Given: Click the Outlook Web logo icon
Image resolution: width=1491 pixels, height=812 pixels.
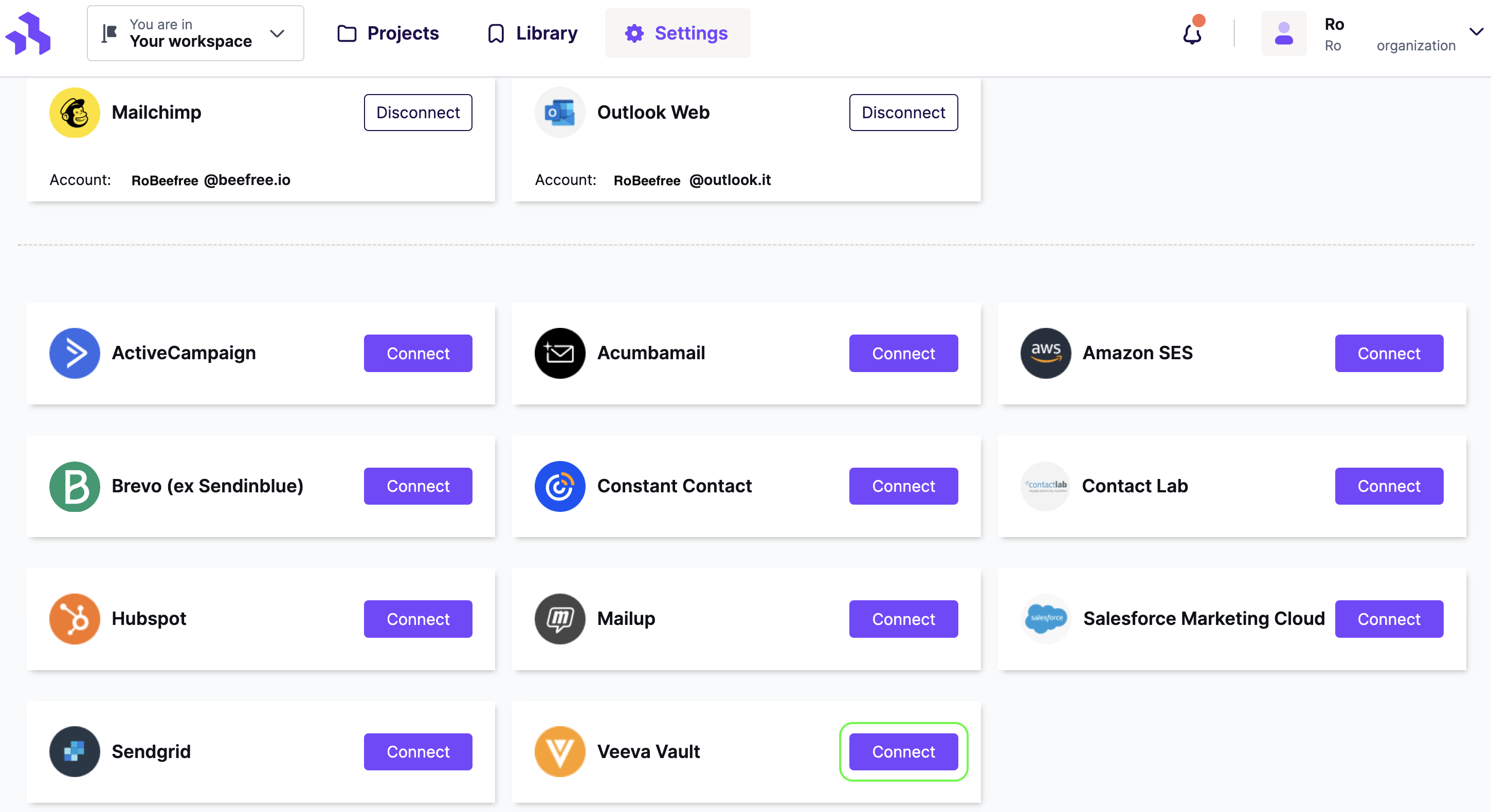Looking at the screenshot, I should coord(560,112).
